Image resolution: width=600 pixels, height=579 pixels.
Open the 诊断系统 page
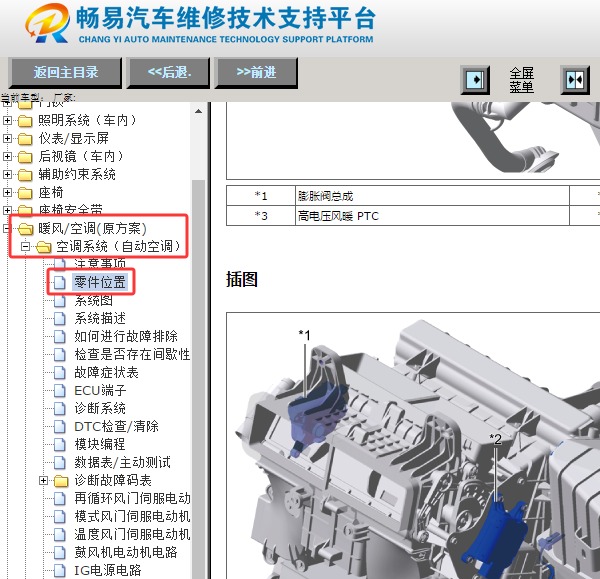(x=100, y=408)
